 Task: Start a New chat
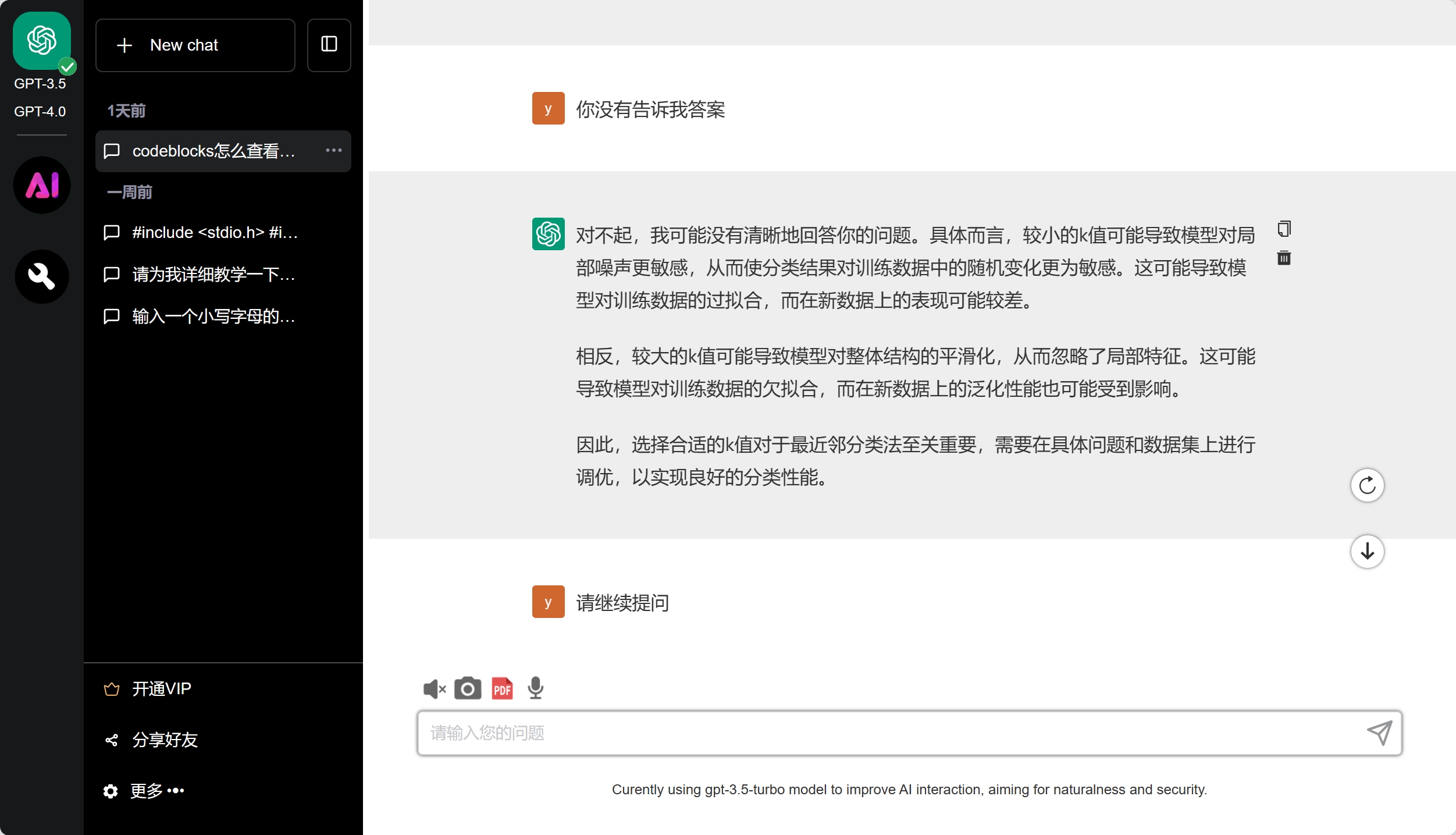[195, 45]
